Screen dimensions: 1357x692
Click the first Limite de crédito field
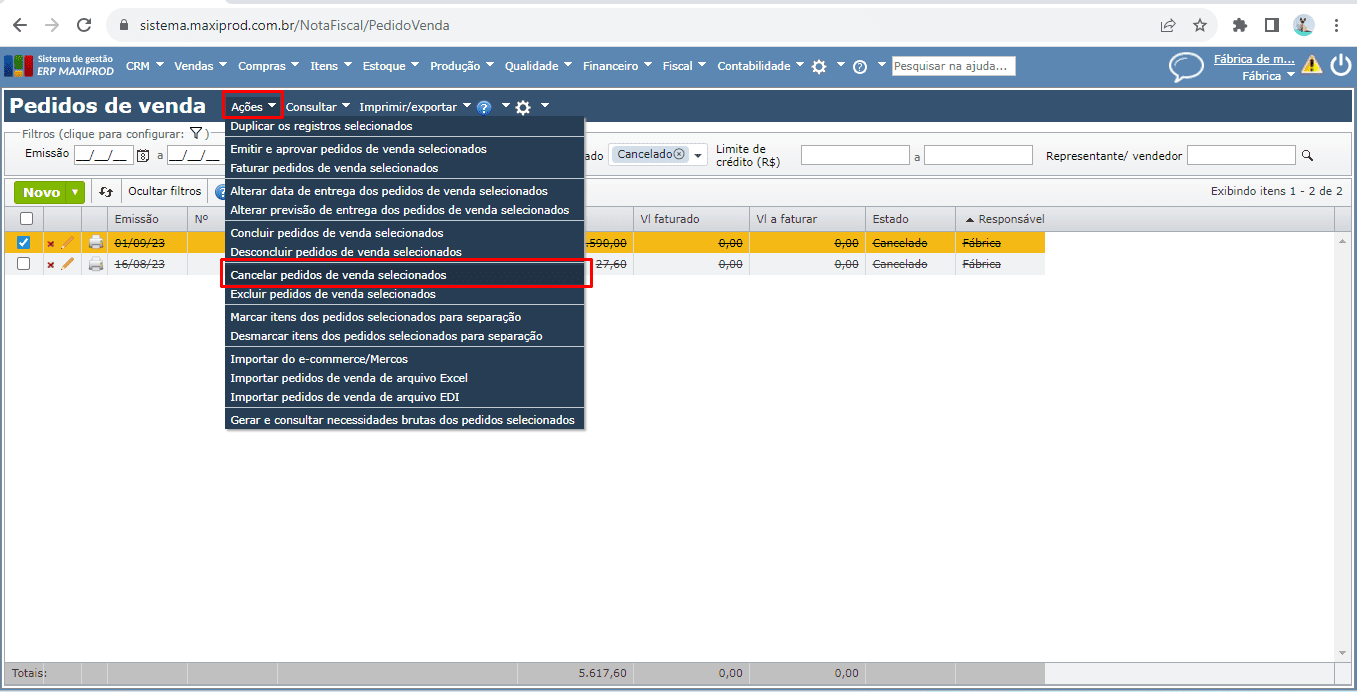coord(855,155)
